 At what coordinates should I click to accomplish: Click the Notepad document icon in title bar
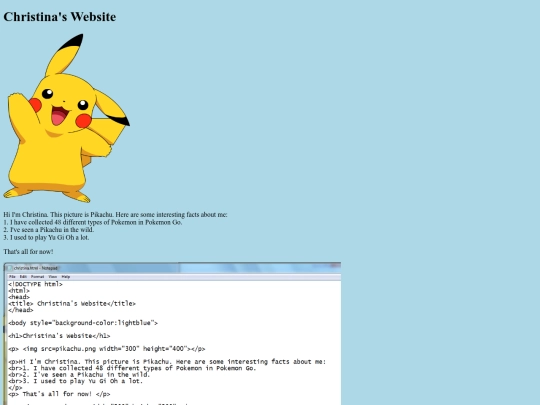pos(10,268)
